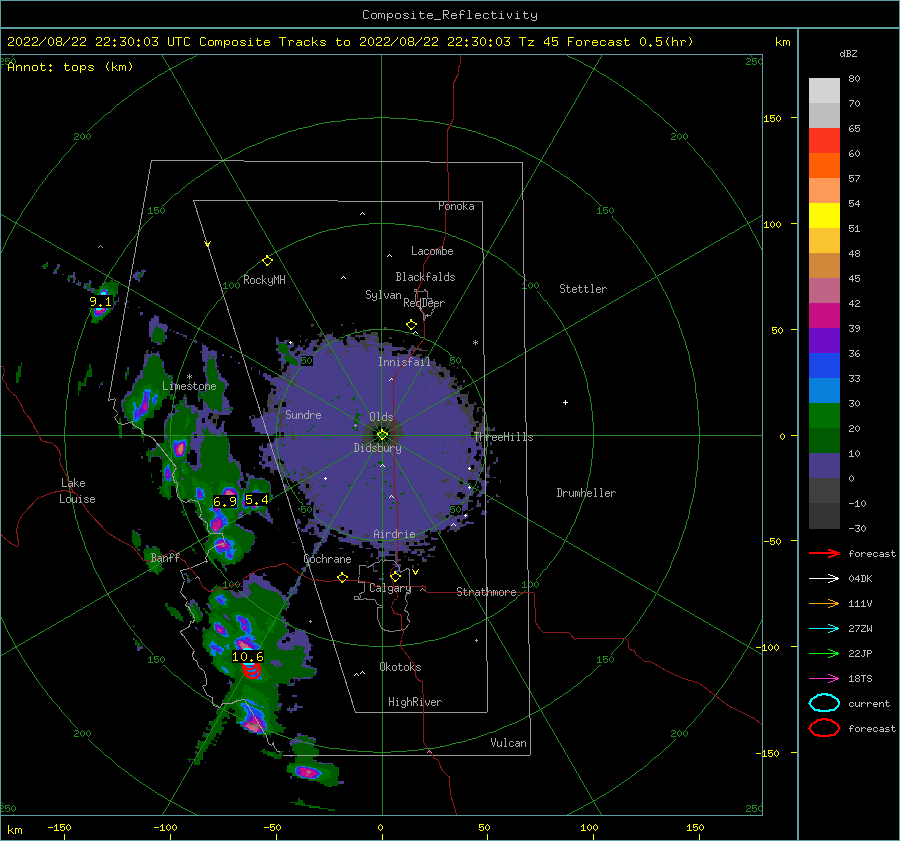Click the Ponoka city label
The height and width of the screenshot is (841, 900).
coord(456,207)
